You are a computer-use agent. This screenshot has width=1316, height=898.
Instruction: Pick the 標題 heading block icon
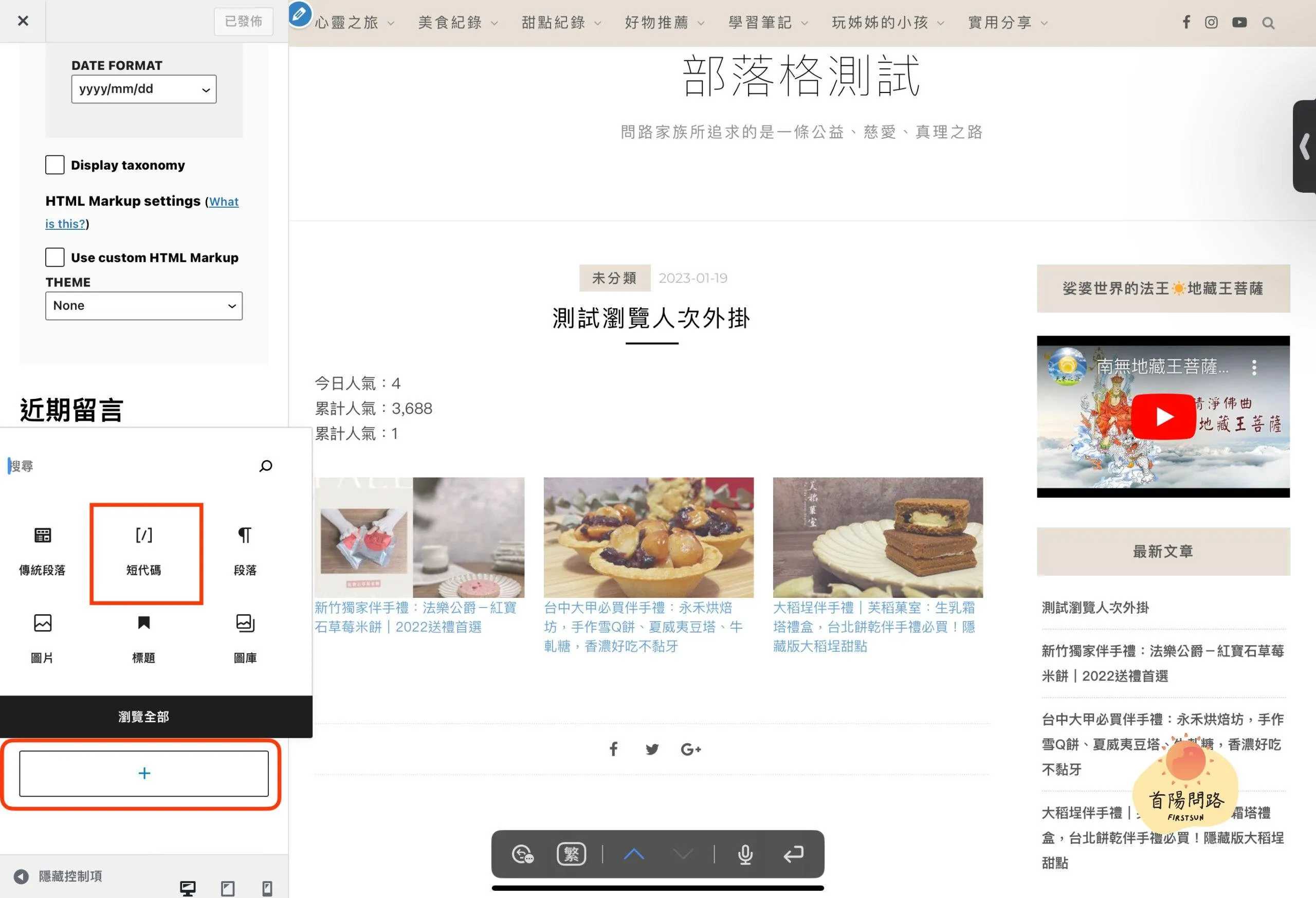[144, 624]
